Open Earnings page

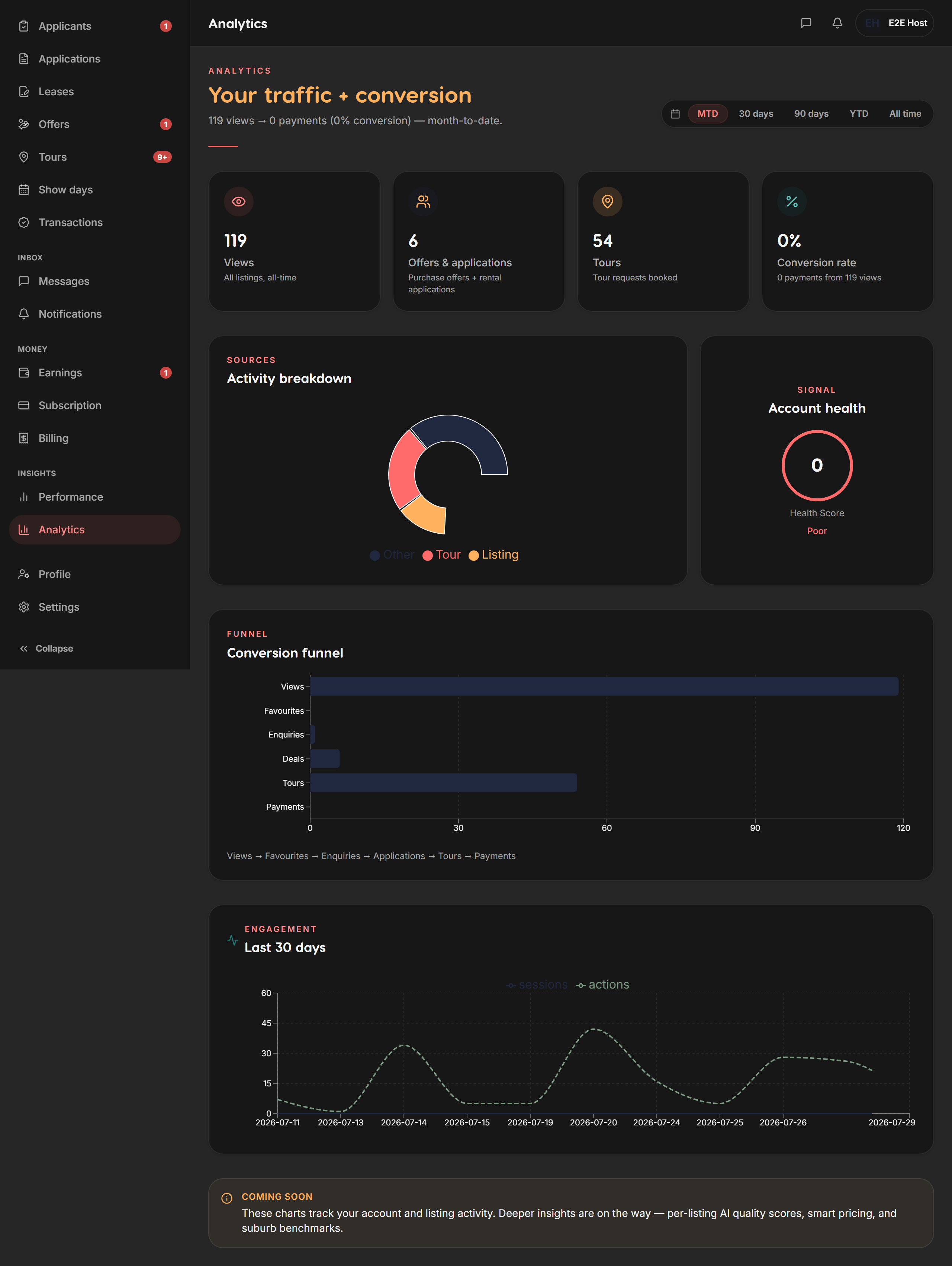94,373
